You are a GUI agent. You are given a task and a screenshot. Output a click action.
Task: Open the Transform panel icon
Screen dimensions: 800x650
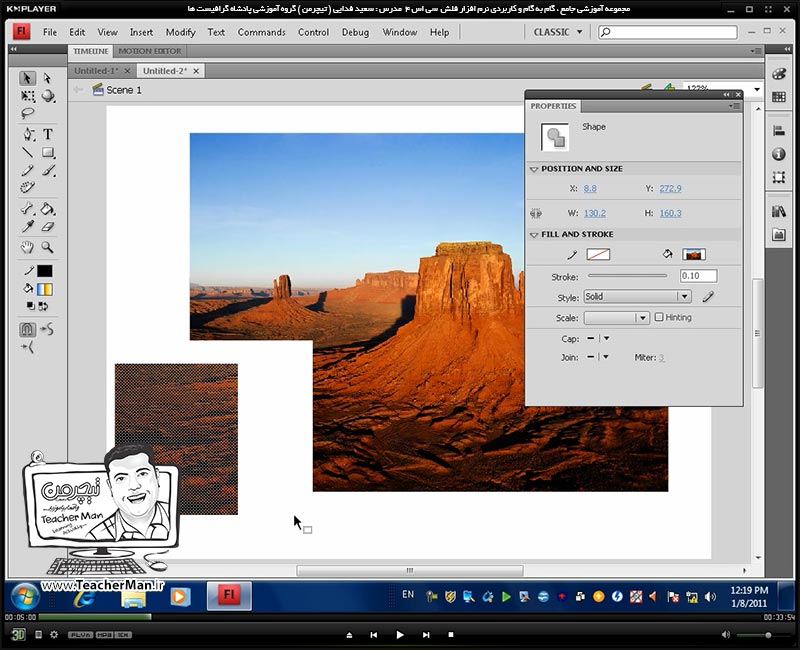779,177
